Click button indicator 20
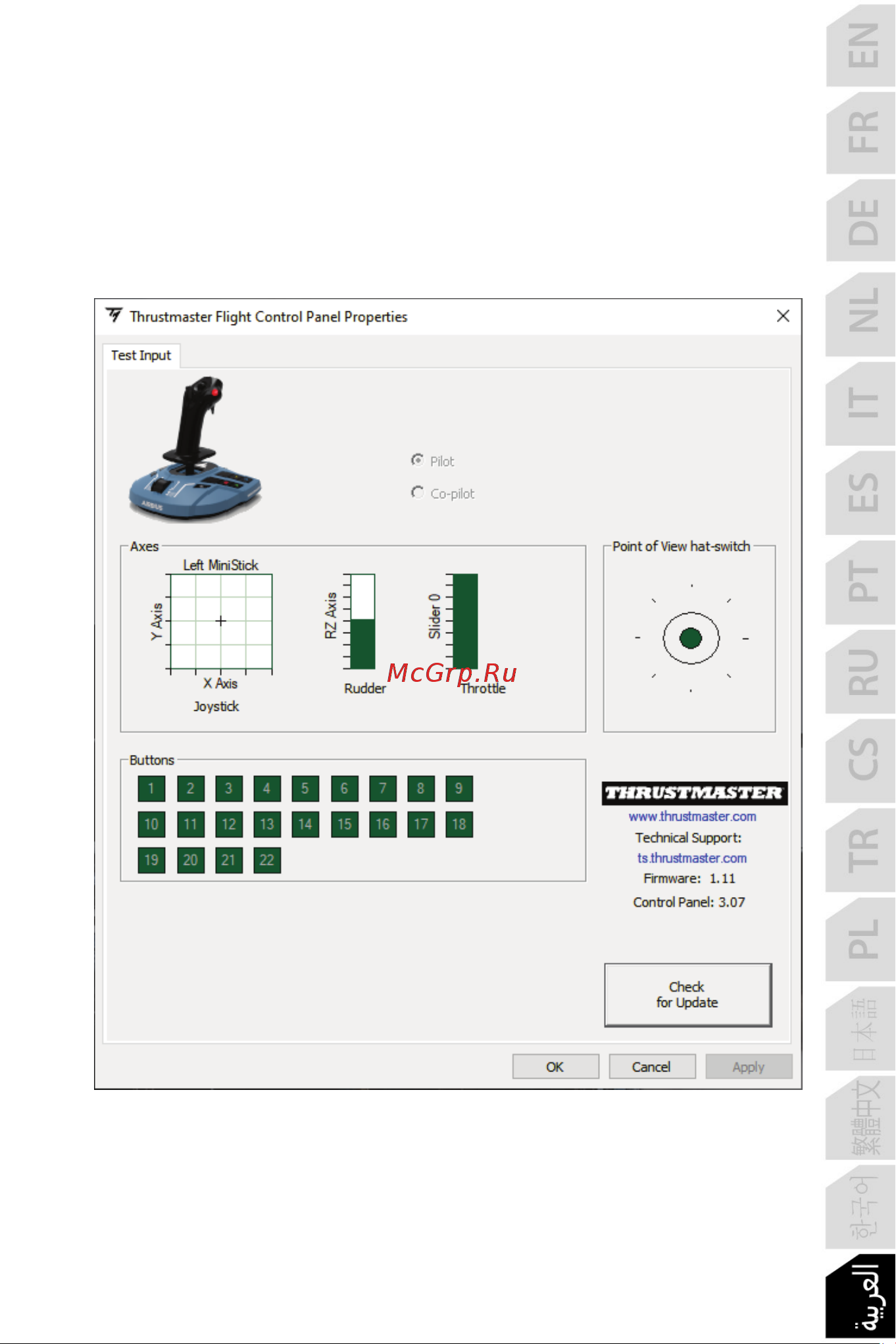The width and height of the screenshot is (896, 1344). click(190, 860)
